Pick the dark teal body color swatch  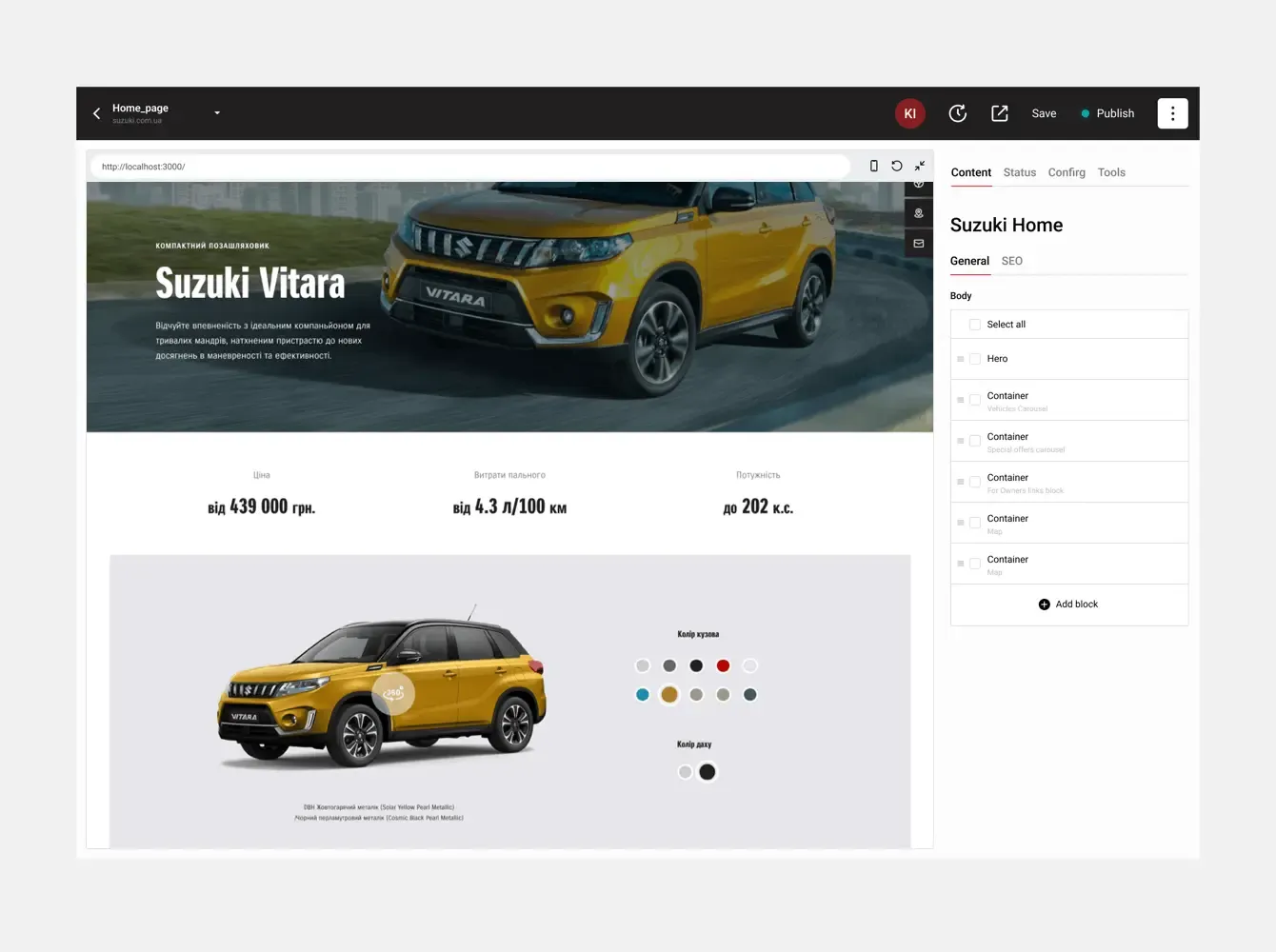click(750, 695)
